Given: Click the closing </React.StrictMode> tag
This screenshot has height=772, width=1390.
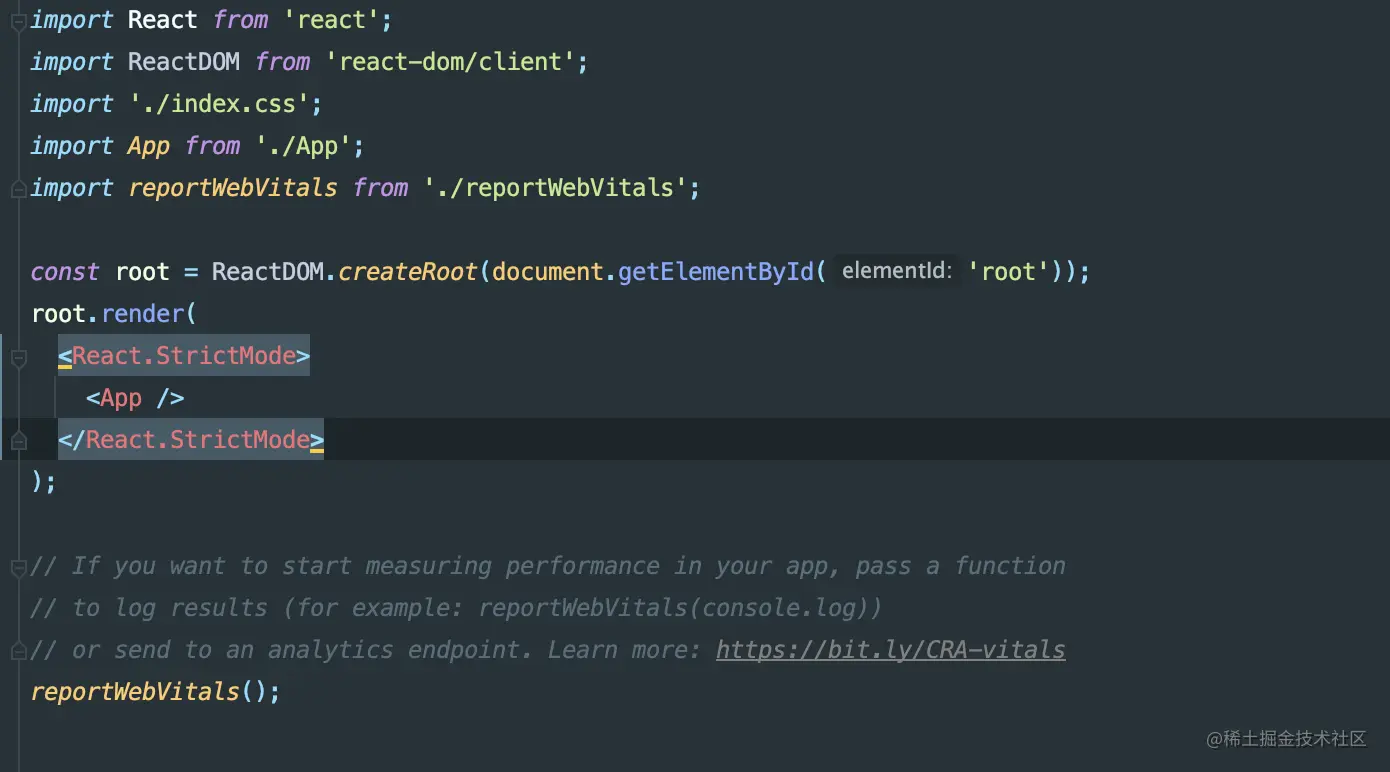Looking at the screenshot, I should pos(191,440).
